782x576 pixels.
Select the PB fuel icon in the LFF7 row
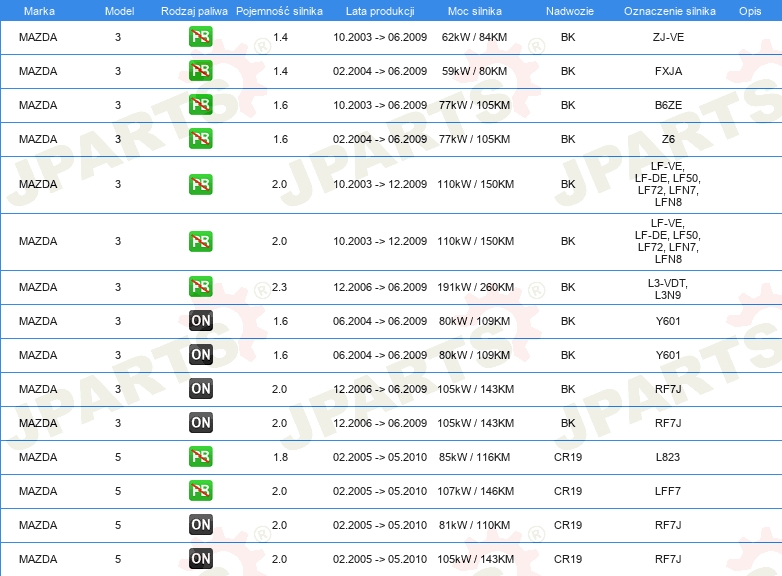coord(200,491)
